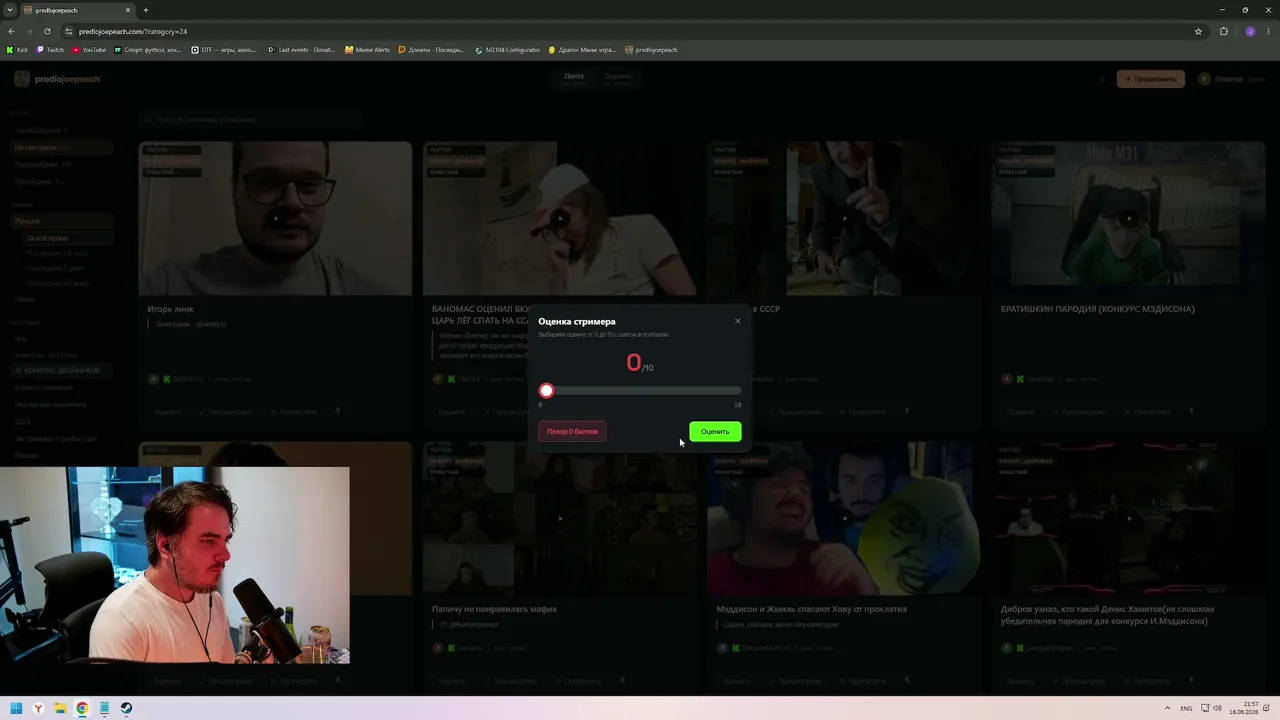1280x720 pixels.
Task: Choose the За всё время period
Action: click(66, 238)
